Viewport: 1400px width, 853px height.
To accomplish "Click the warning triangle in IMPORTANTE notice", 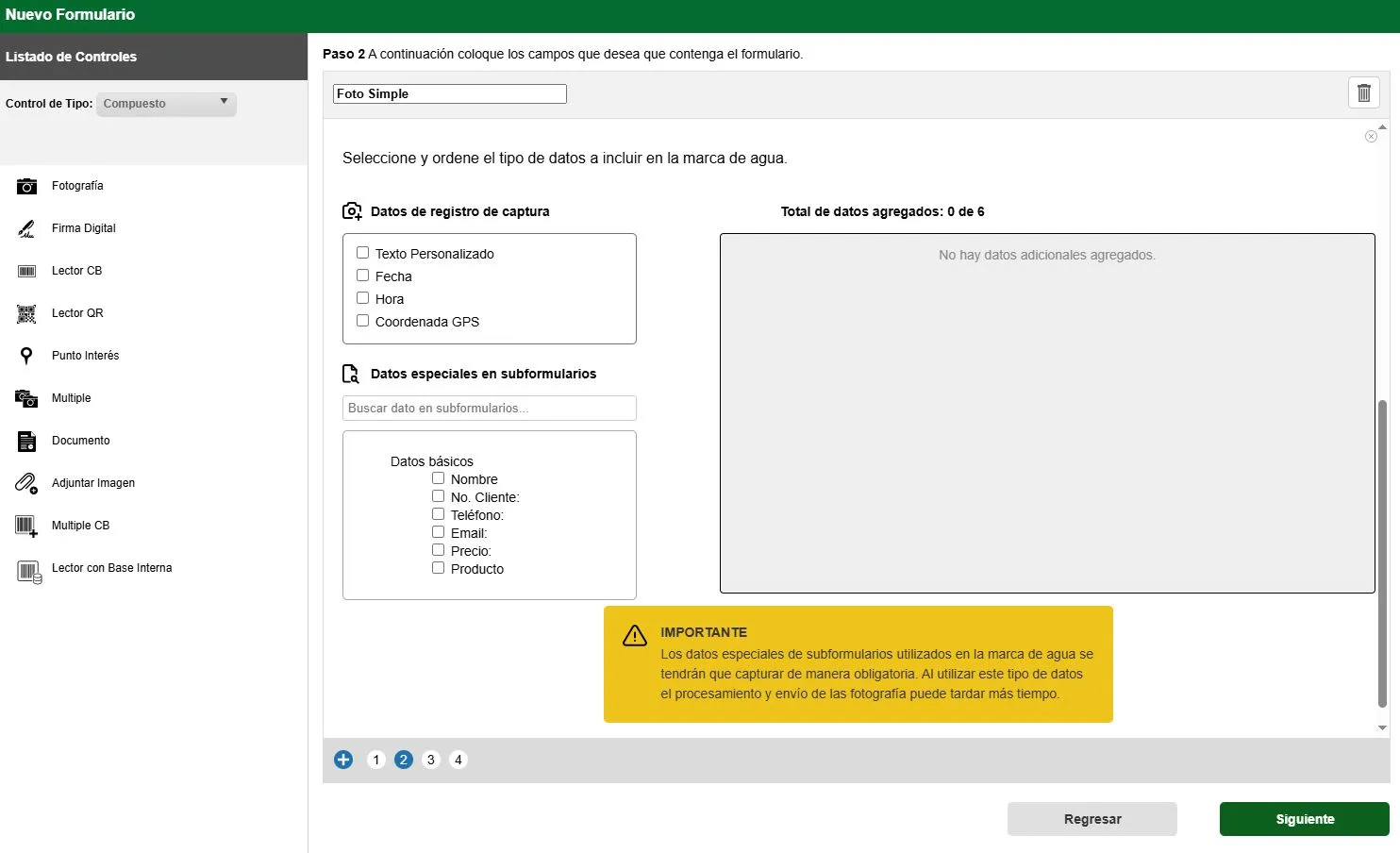I will click(x=635, y=635).
